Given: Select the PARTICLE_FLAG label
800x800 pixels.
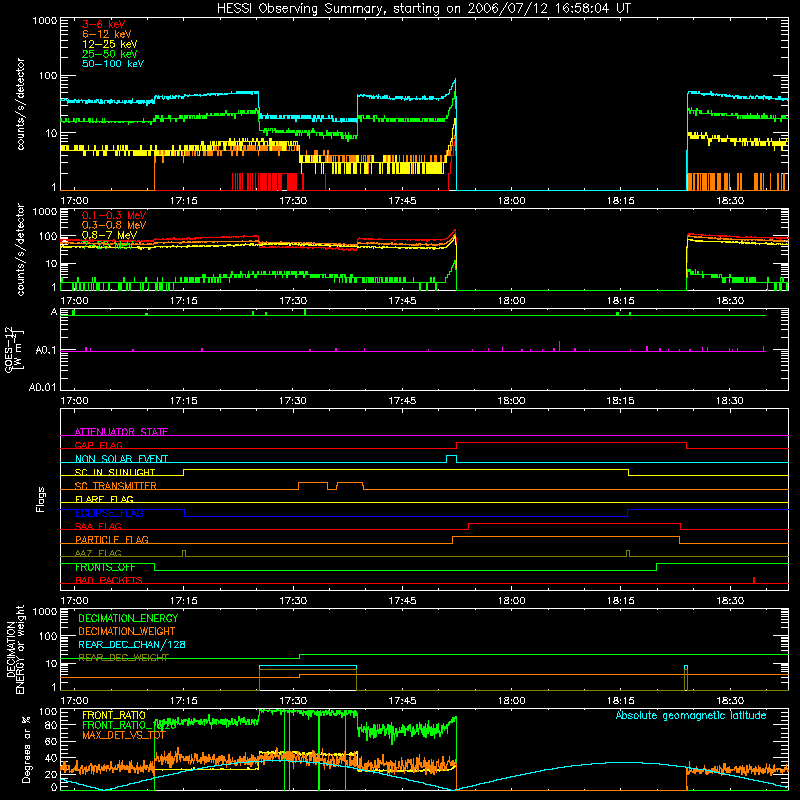Looking at the screenshot, I should pos(112,539).
